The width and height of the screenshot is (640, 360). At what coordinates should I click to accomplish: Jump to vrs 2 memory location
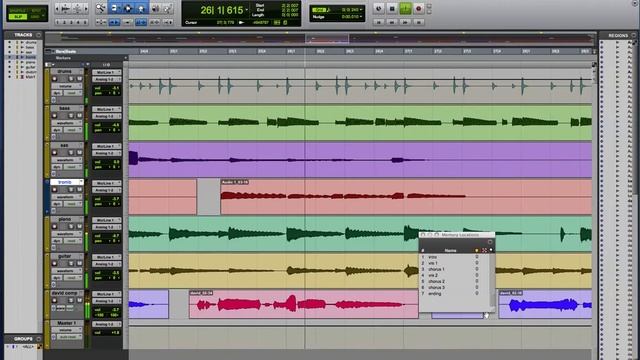(433, 276)
